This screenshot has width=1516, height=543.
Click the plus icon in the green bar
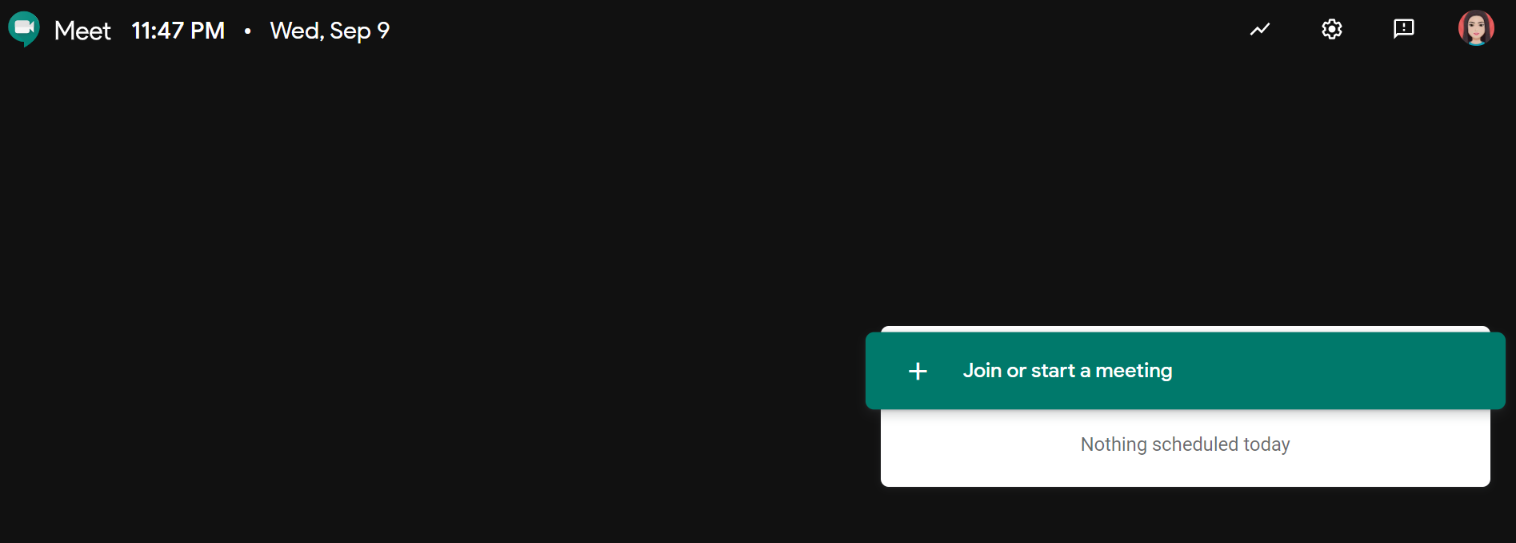(x=918, y=371)
